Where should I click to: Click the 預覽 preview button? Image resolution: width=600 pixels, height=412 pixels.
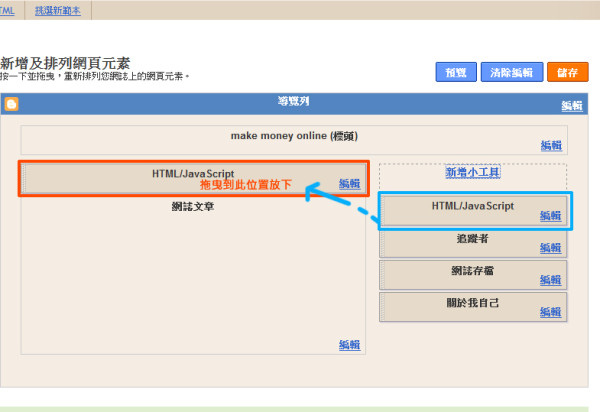click(456, 72)
